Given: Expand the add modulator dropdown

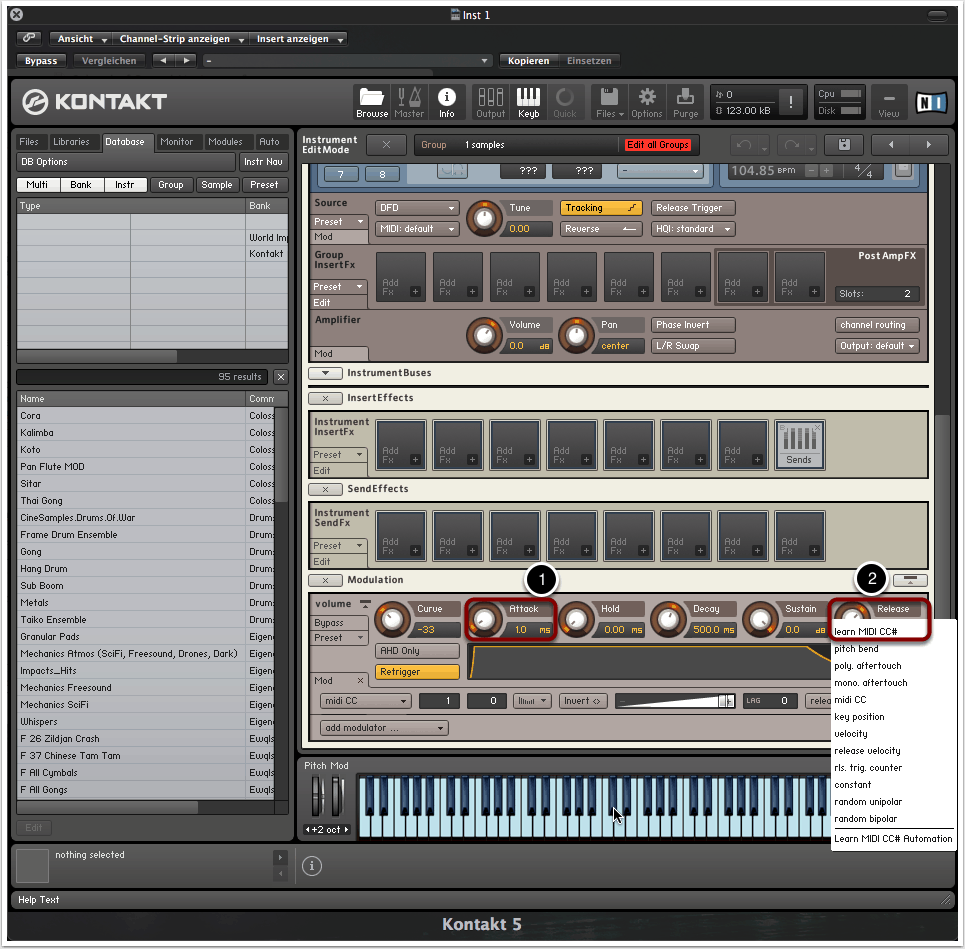Looking at the screenshot, I should click(384, 728).
